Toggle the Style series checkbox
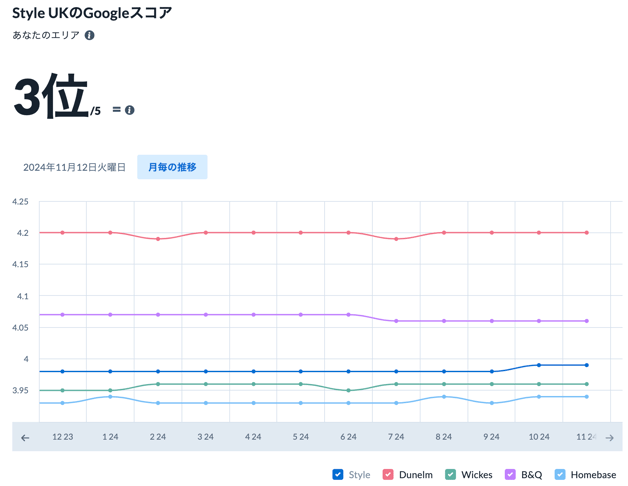Screen dimensions: 628x486 [x=338, y=474]
